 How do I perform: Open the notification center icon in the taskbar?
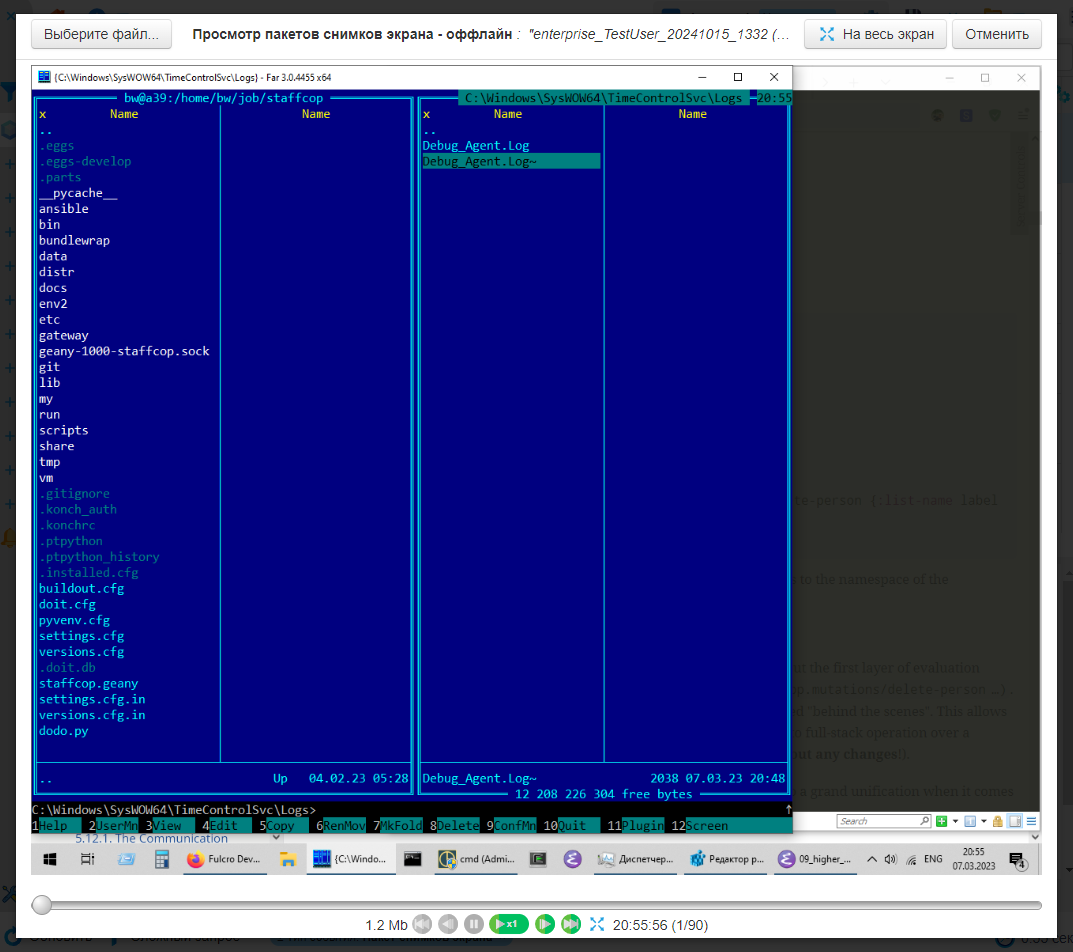(1017, 859)
